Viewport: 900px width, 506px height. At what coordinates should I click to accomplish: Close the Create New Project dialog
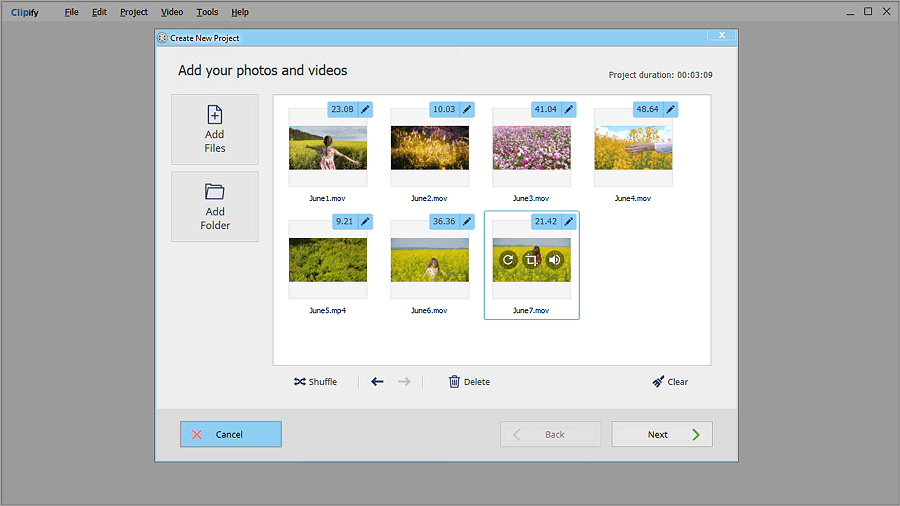point(721,35)
